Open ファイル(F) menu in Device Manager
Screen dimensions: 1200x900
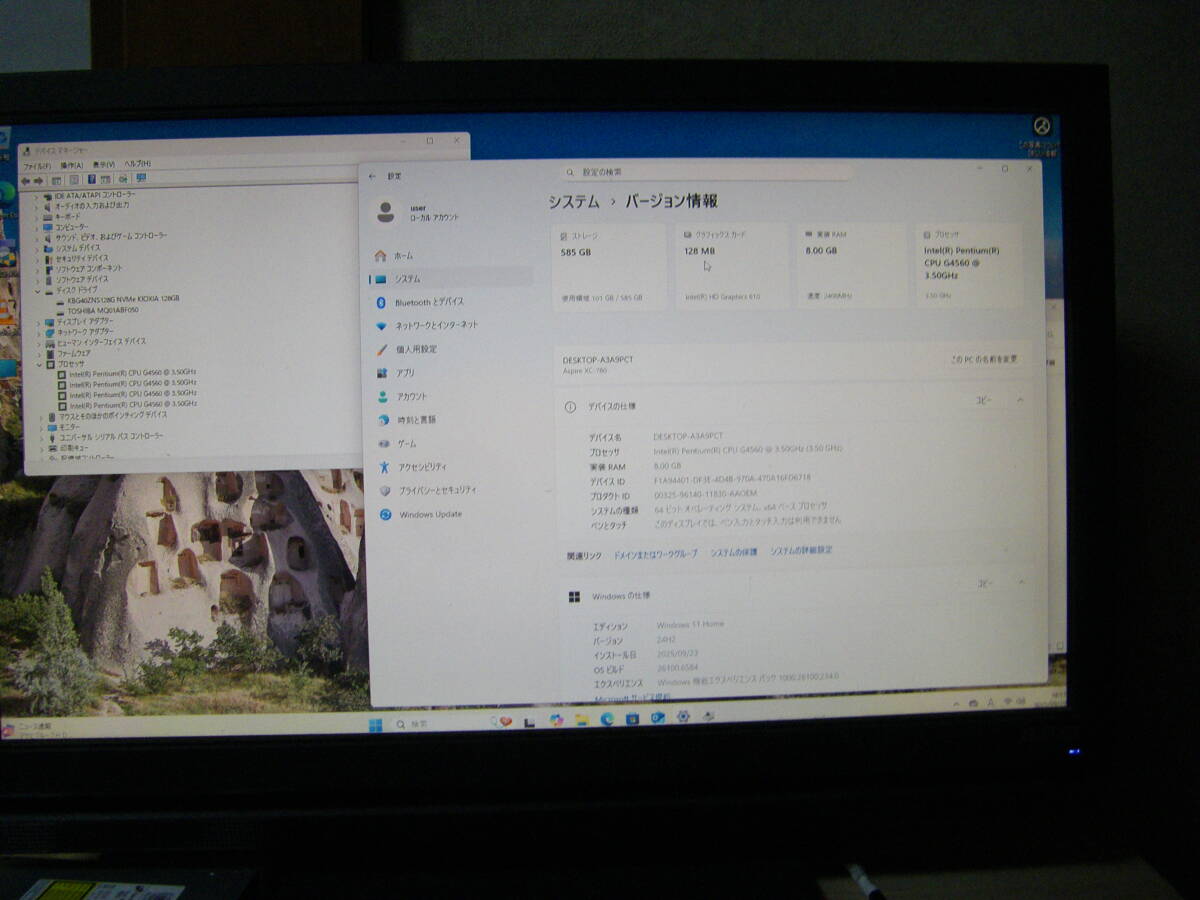(x=37, y=166)
